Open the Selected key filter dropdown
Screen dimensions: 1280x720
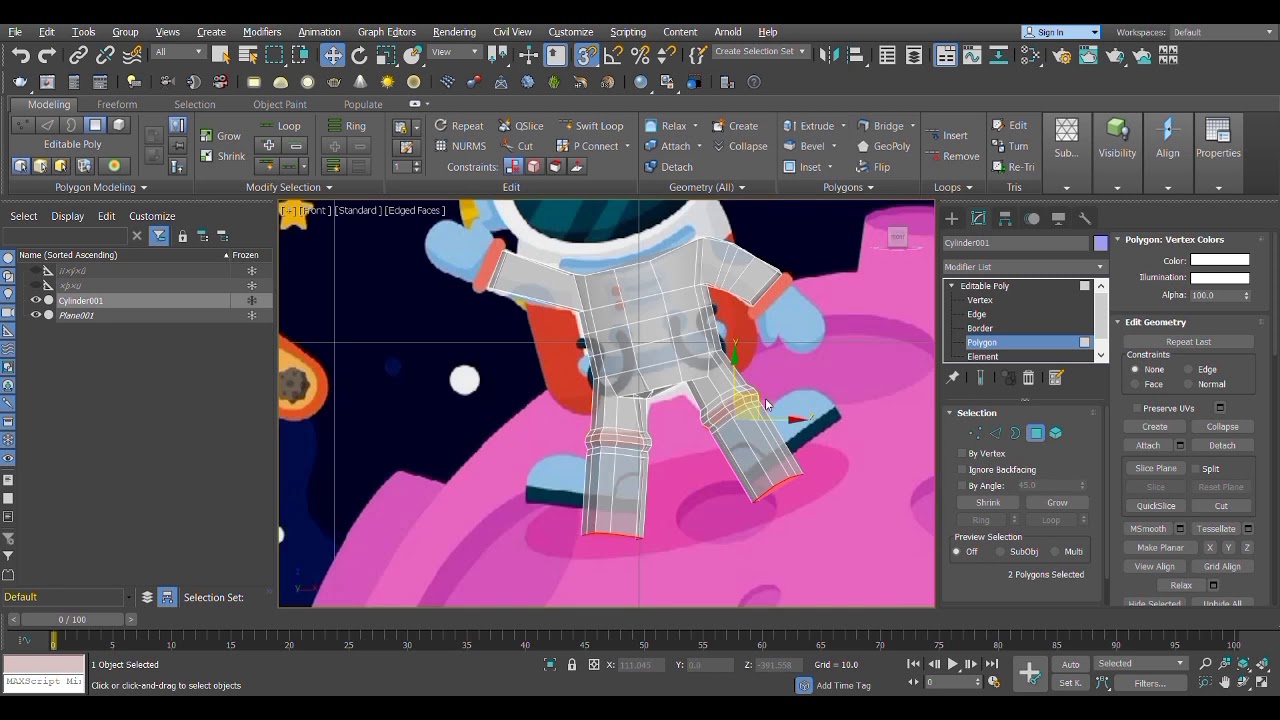[x=1141, y=663]
